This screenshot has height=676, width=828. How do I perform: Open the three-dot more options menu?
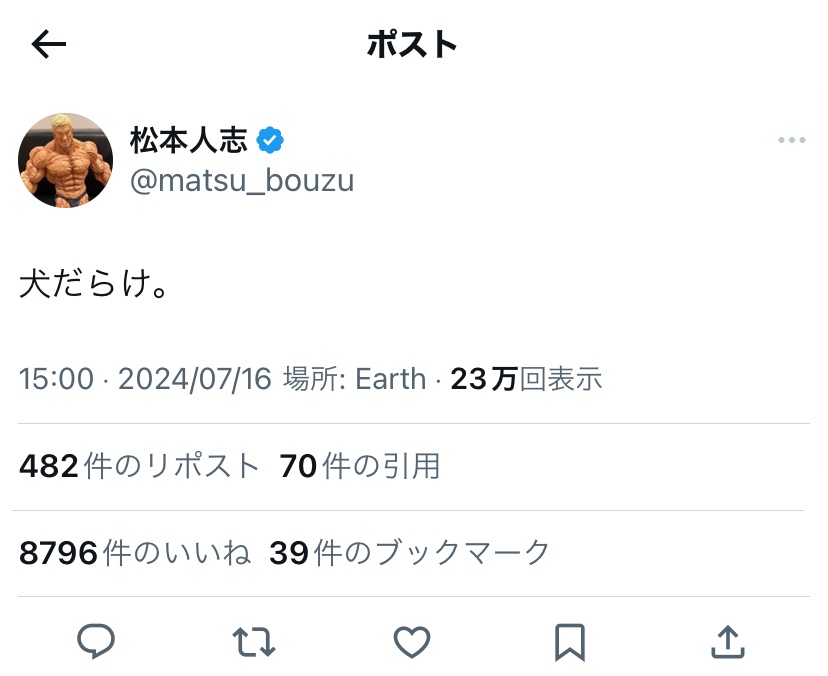coord(791,141)
